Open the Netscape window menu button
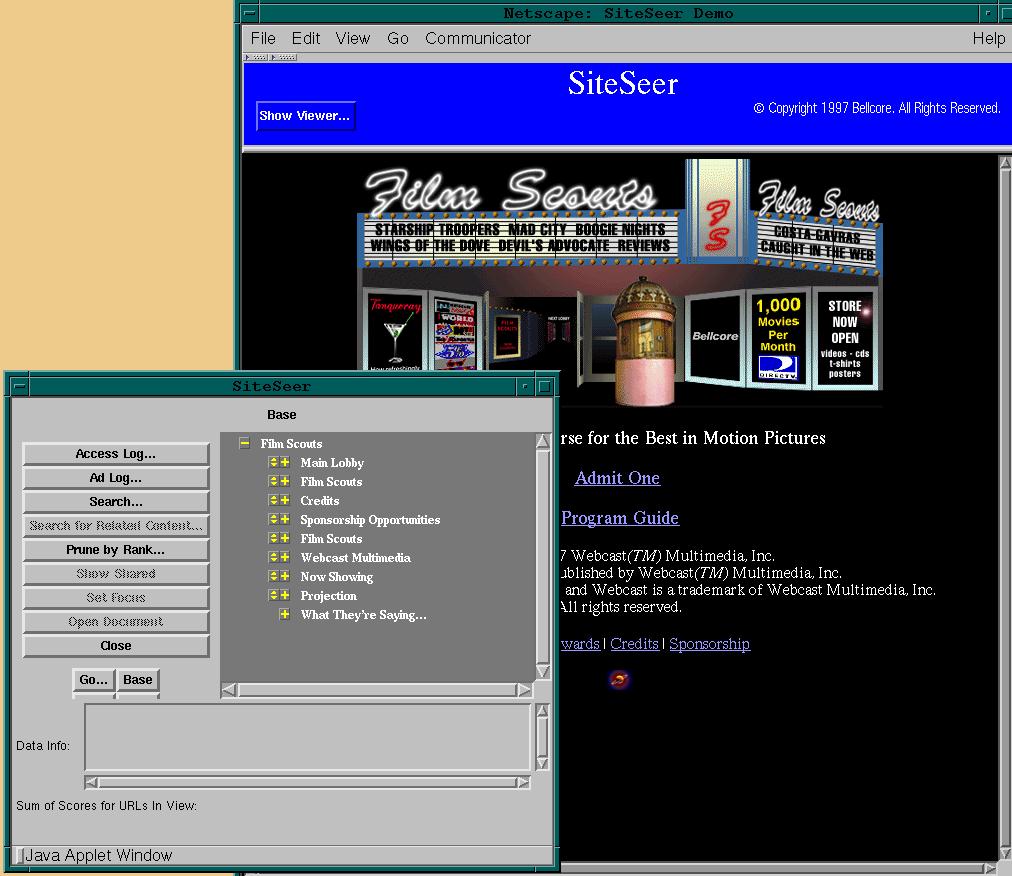Screen dimensions: 1012x876 coord(250,13)
